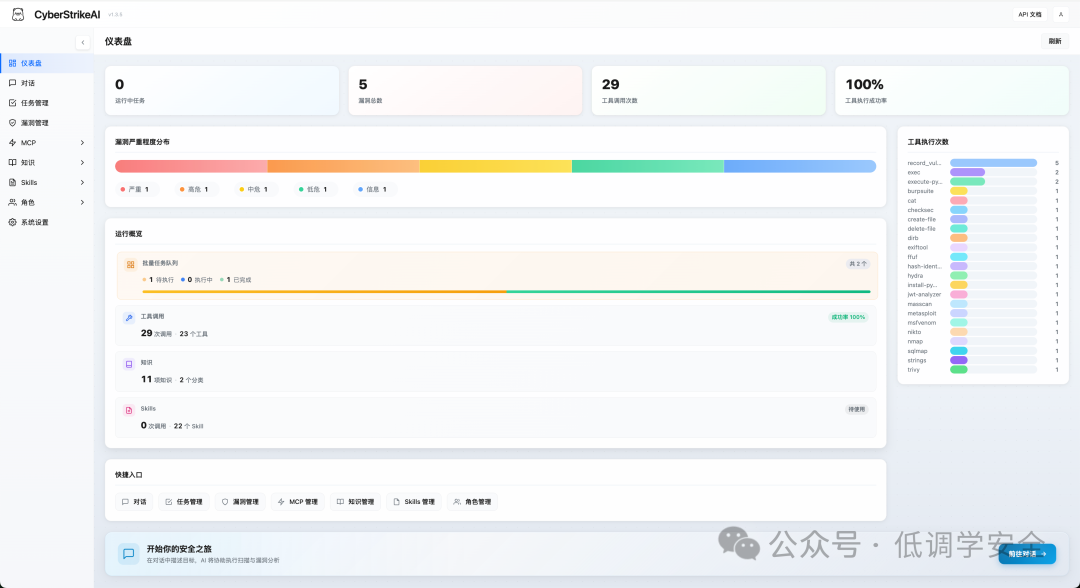Go to 对话 in the sidebar
Image resolution: width=1080 pixels, height=588 pixels.
click(x=47, y=83)
